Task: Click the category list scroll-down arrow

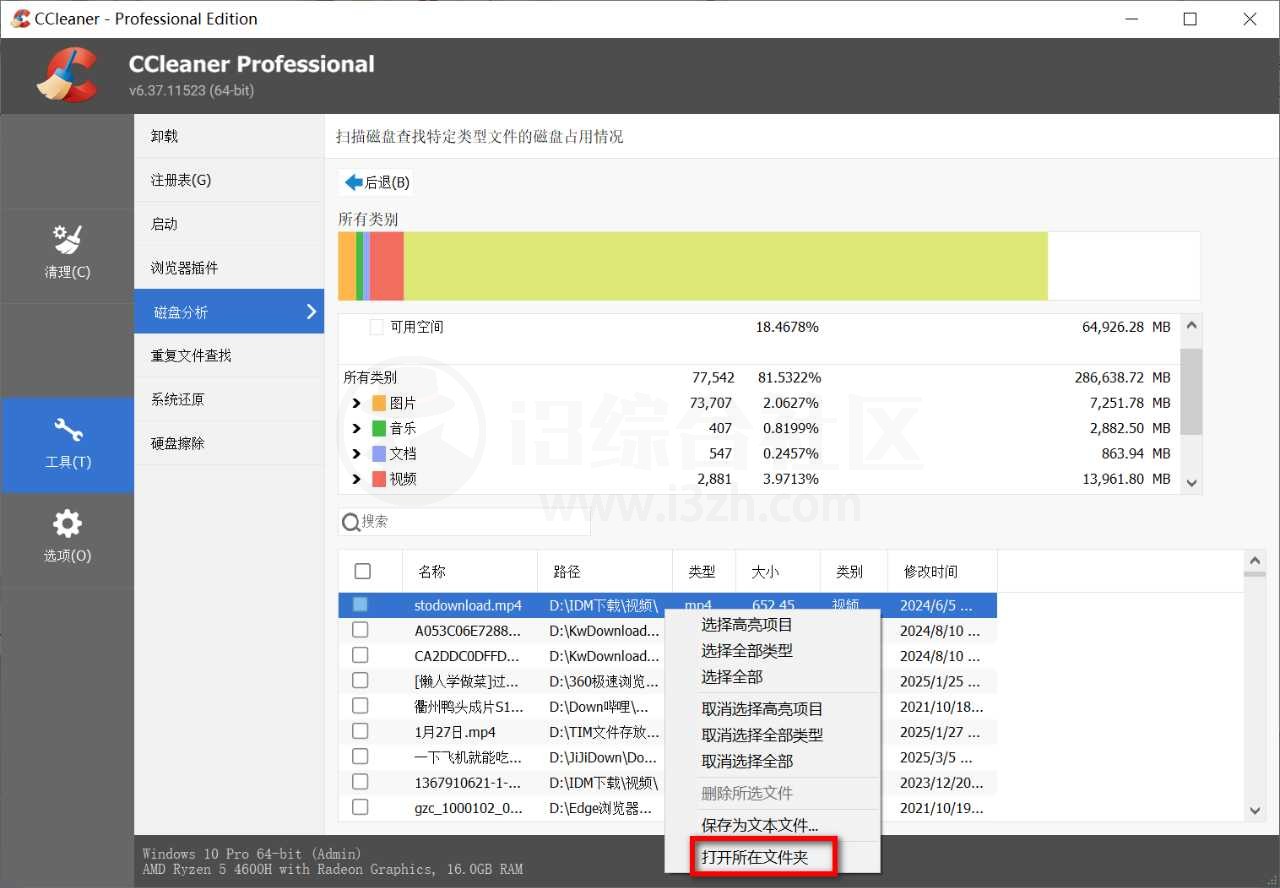Action: [1191, 482]
